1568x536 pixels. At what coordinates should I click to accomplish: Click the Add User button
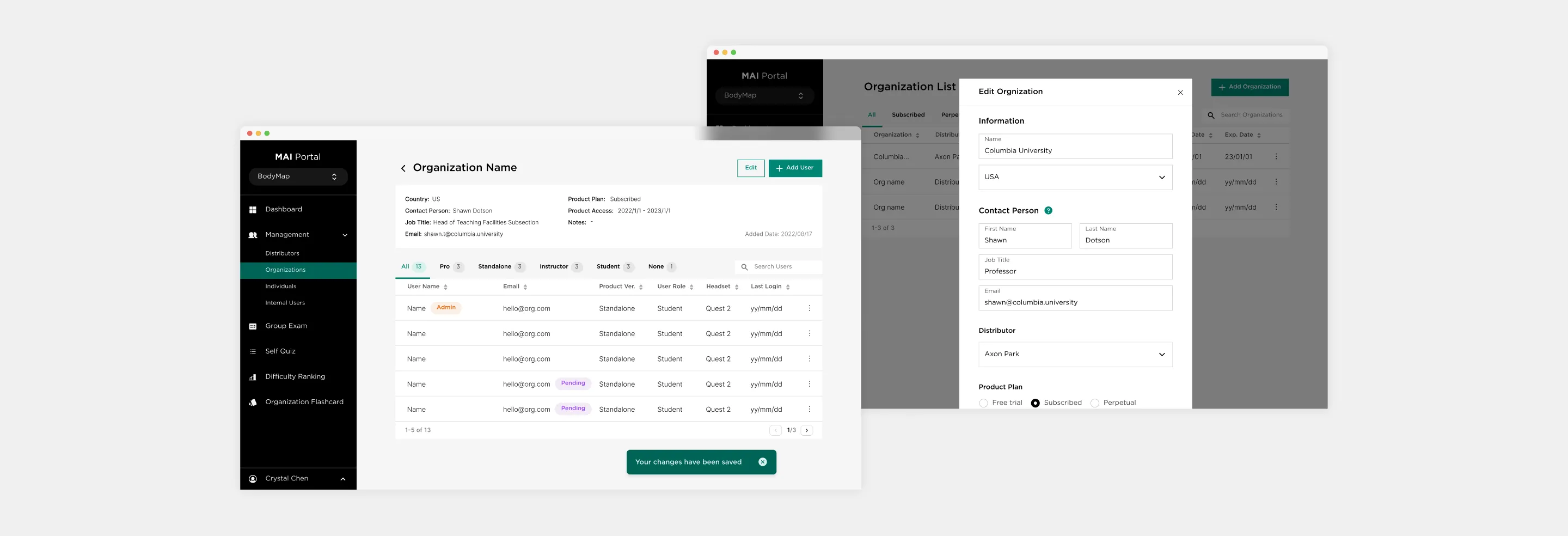795,168
